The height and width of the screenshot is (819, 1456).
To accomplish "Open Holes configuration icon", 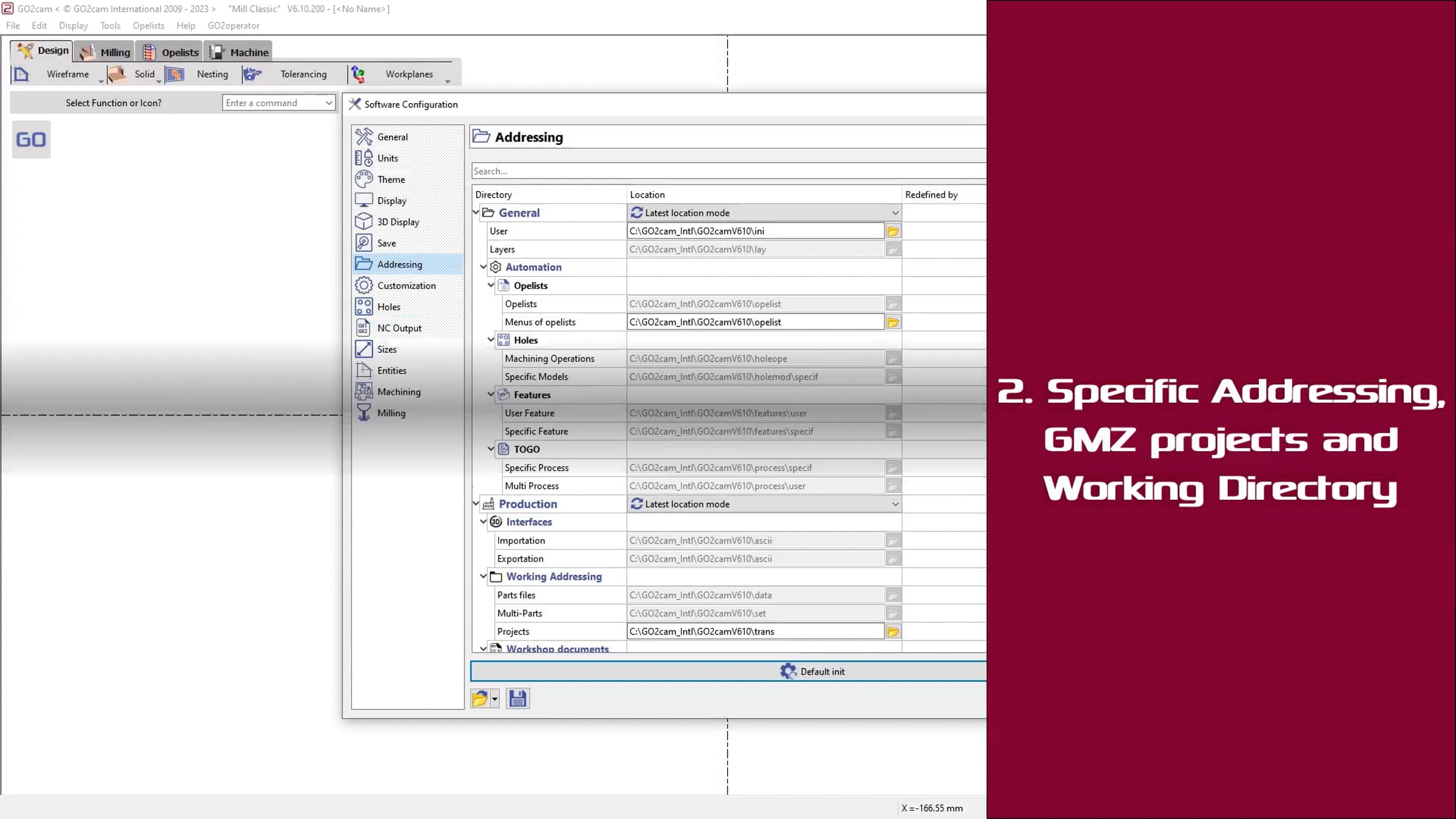I will [364, 307].
